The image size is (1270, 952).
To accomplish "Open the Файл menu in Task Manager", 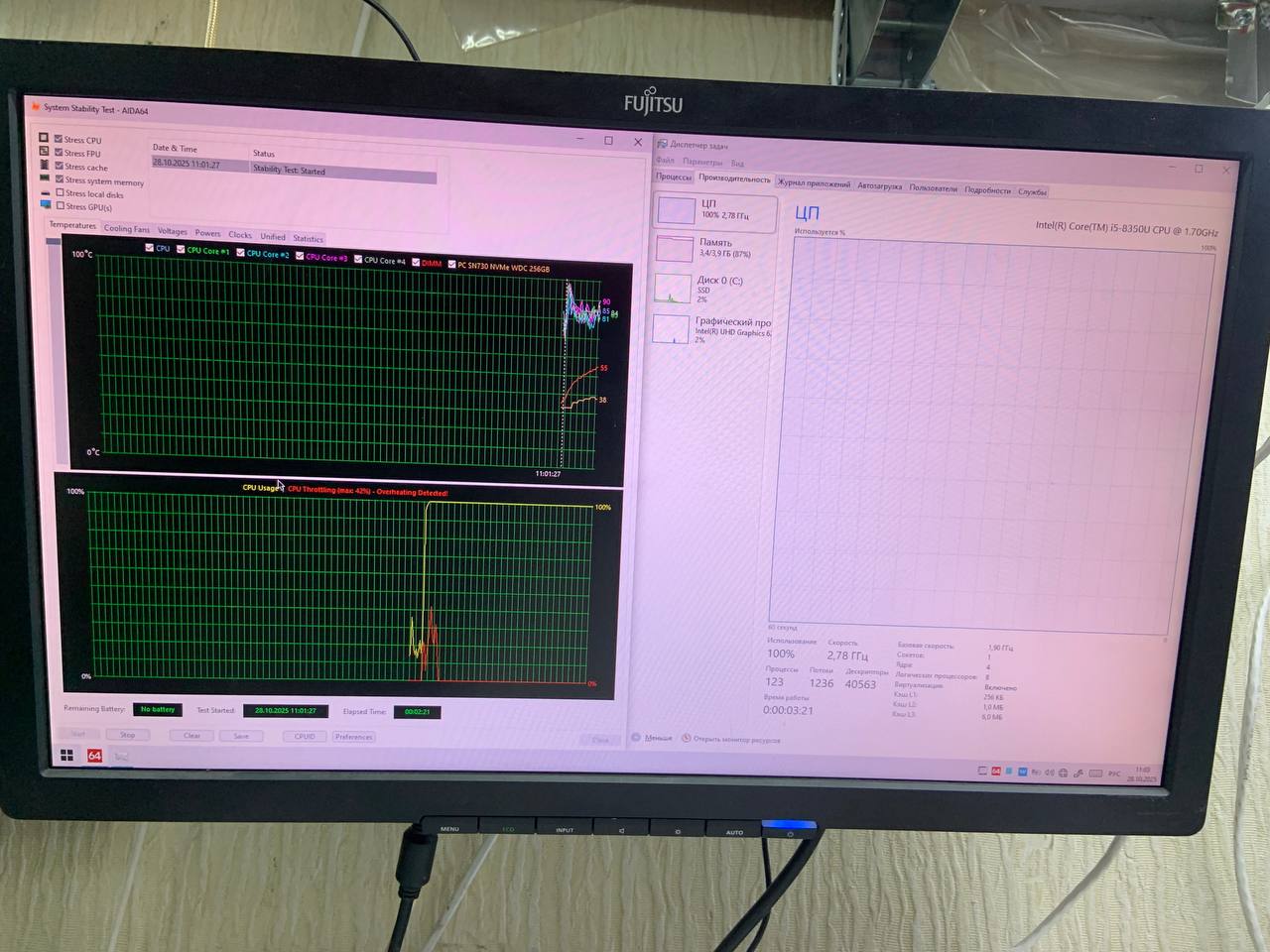I will (x=665, y=161).
